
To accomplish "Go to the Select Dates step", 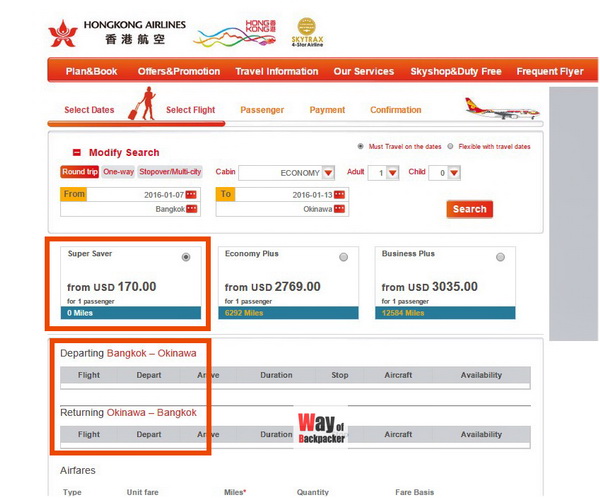I will (89, 110).
